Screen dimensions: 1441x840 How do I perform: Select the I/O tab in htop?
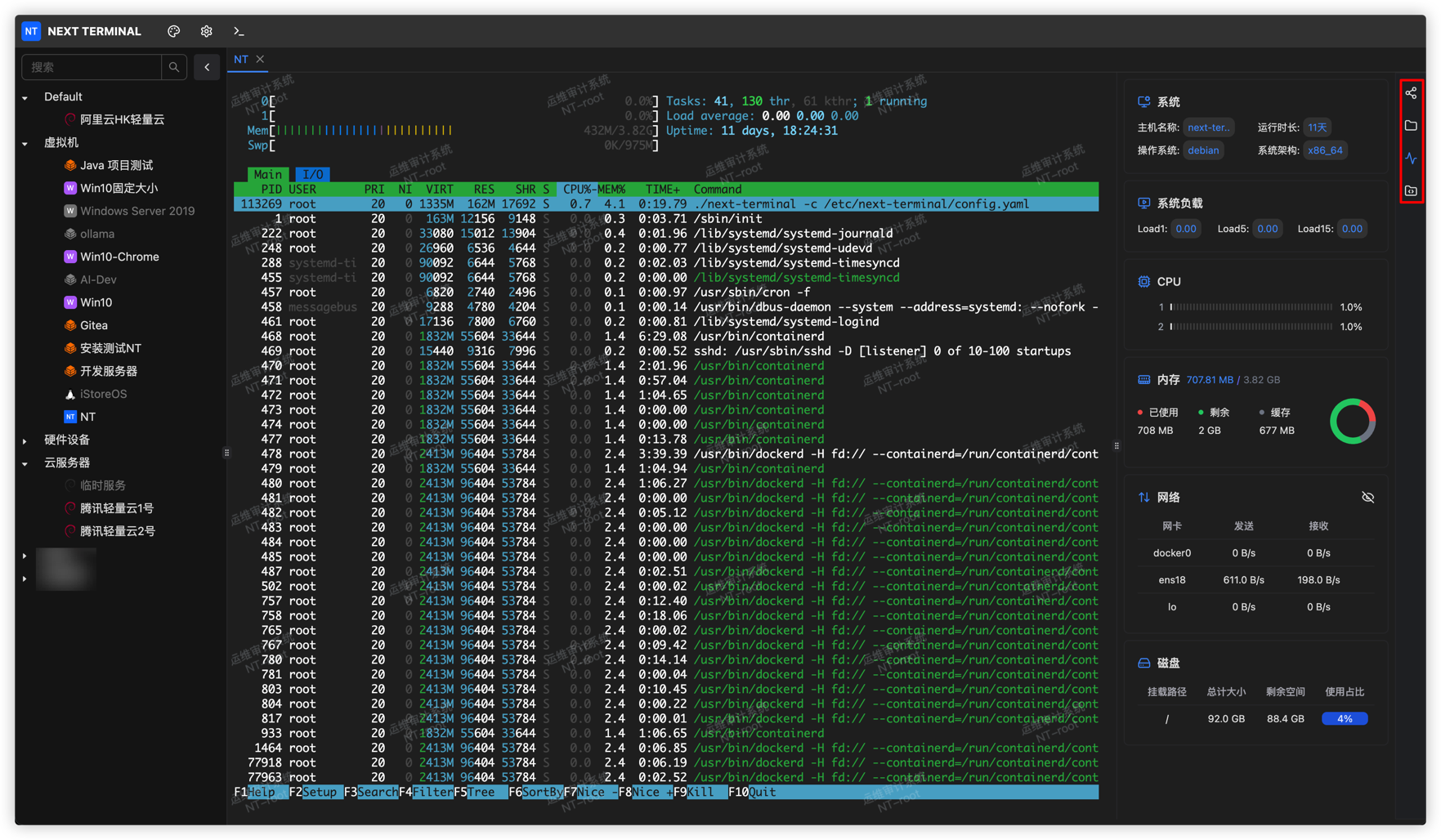point(313,174)
